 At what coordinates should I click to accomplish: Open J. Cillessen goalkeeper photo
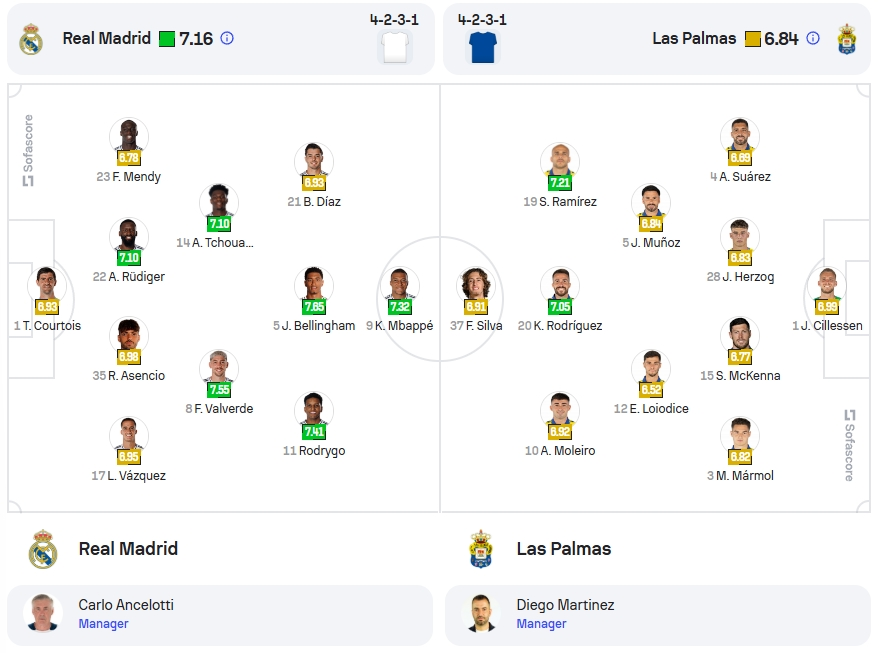coord(827,285)
